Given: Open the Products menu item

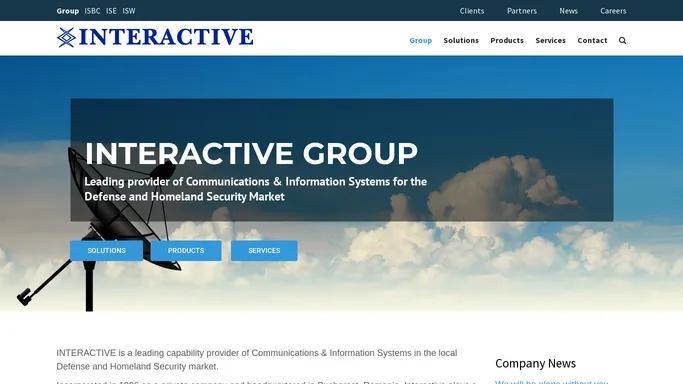Looking at the screenshot, I should (507, 40).
